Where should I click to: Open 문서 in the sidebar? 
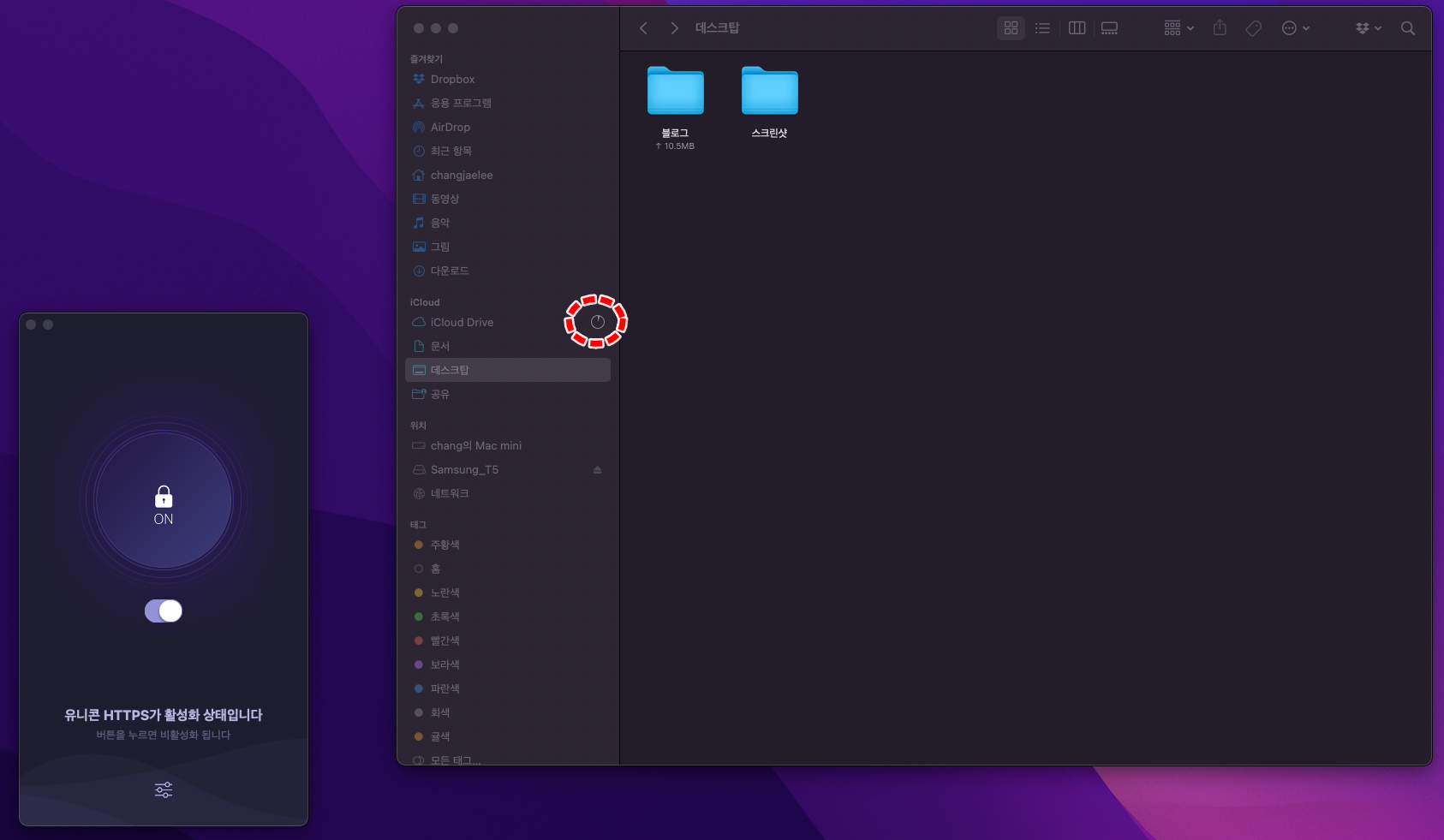[508, 346]
